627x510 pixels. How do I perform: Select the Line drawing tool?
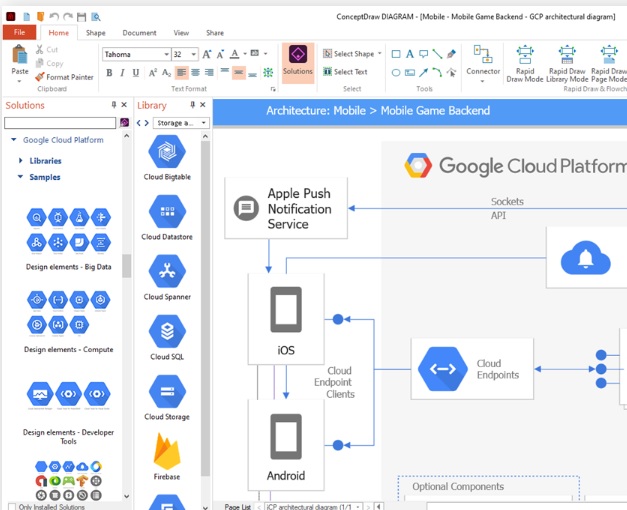(x=437, y=54)
